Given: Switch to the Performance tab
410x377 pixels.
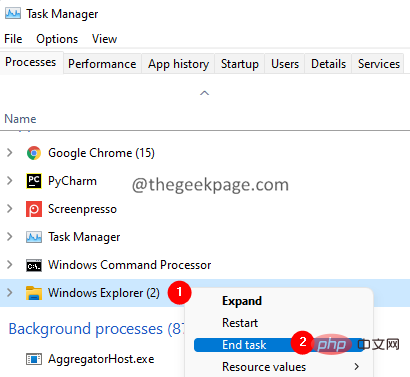Looking at the screenshot, I should click(x=102, y=64).
